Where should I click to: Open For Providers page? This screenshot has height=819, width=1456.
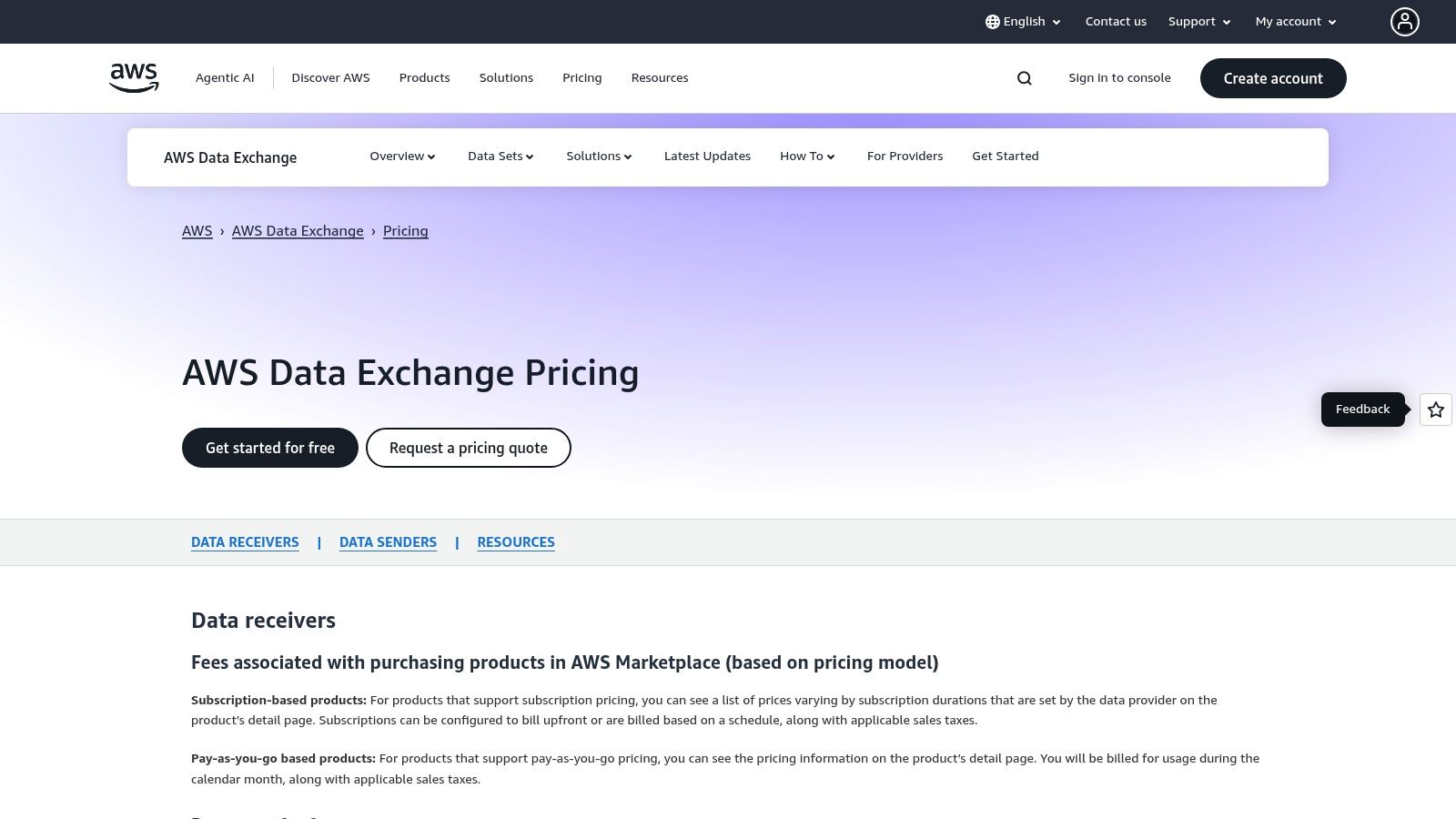[x=905, y=157]
